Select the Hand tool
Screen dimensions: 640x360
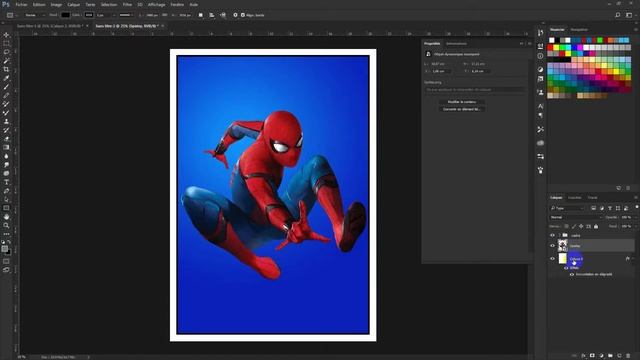[x=7, y=217]
